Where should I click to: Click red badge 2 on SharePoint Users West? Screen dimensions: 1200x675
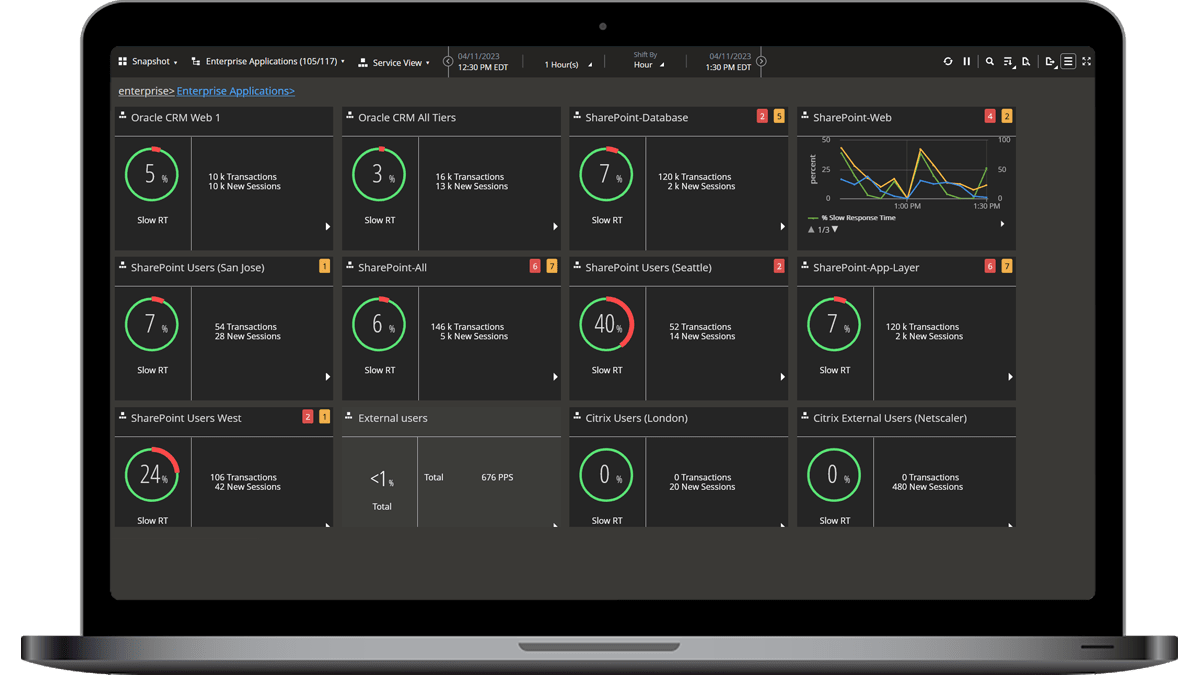(307, 417)
